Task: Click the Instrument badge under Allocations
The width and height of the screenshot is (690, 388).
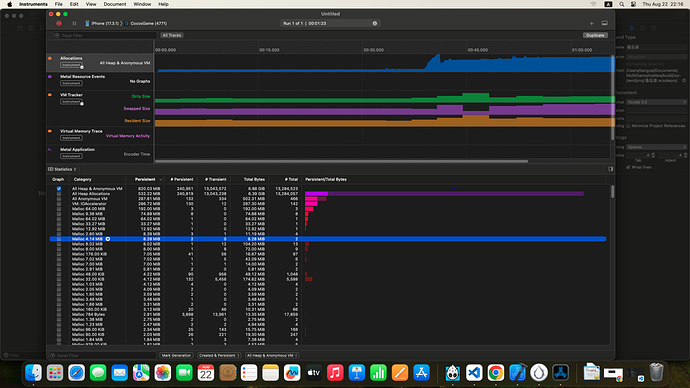Action: [71, 65]
